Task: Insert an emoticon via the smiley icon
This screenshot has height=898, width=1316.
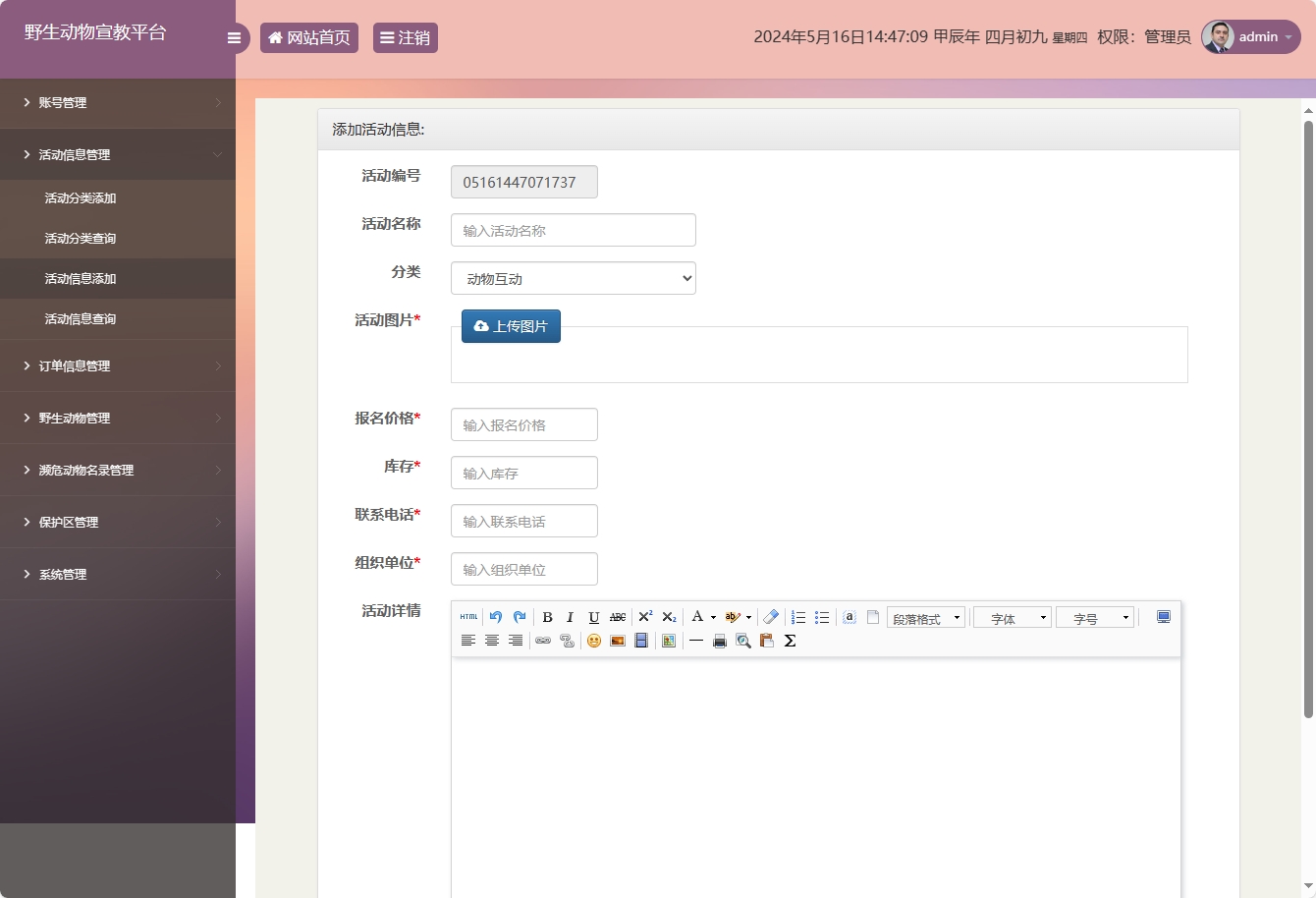Action: (x=594, y=641)
